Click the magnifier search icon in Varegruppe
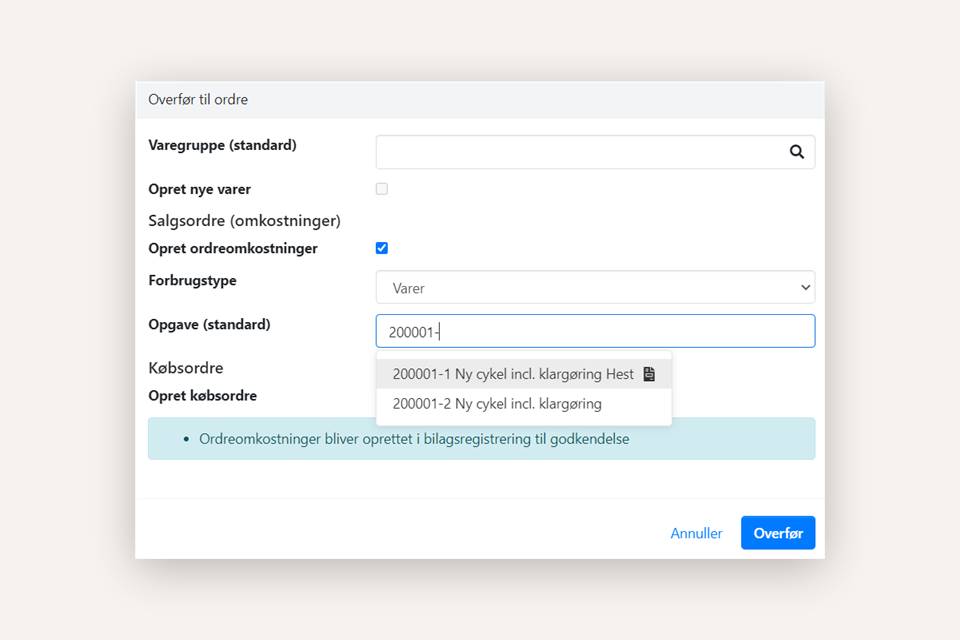 click(796, 152)
